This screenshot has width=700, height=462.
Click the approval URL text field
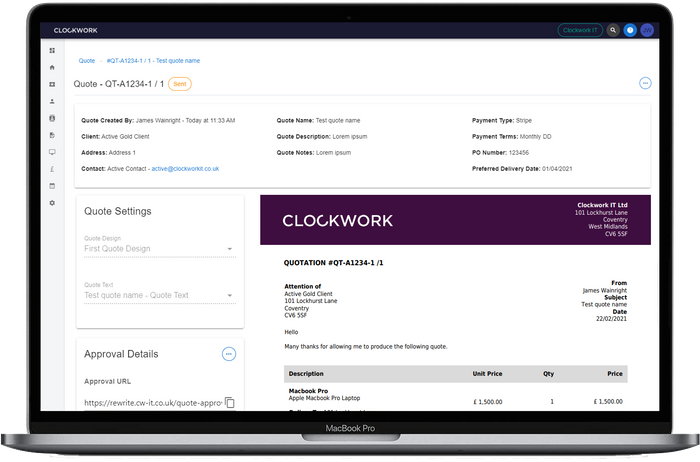pos(153,403)
